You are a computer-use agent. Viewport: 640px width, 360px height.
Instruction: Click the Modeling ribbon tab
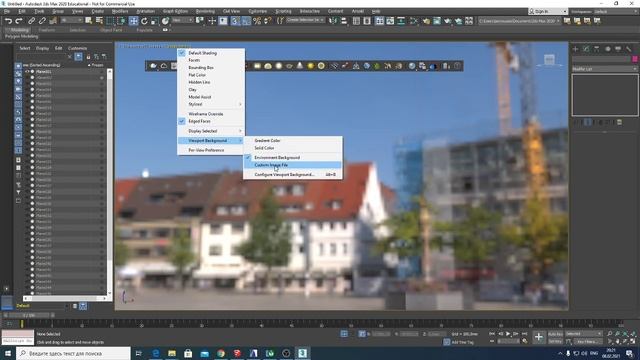click(19, 30)
